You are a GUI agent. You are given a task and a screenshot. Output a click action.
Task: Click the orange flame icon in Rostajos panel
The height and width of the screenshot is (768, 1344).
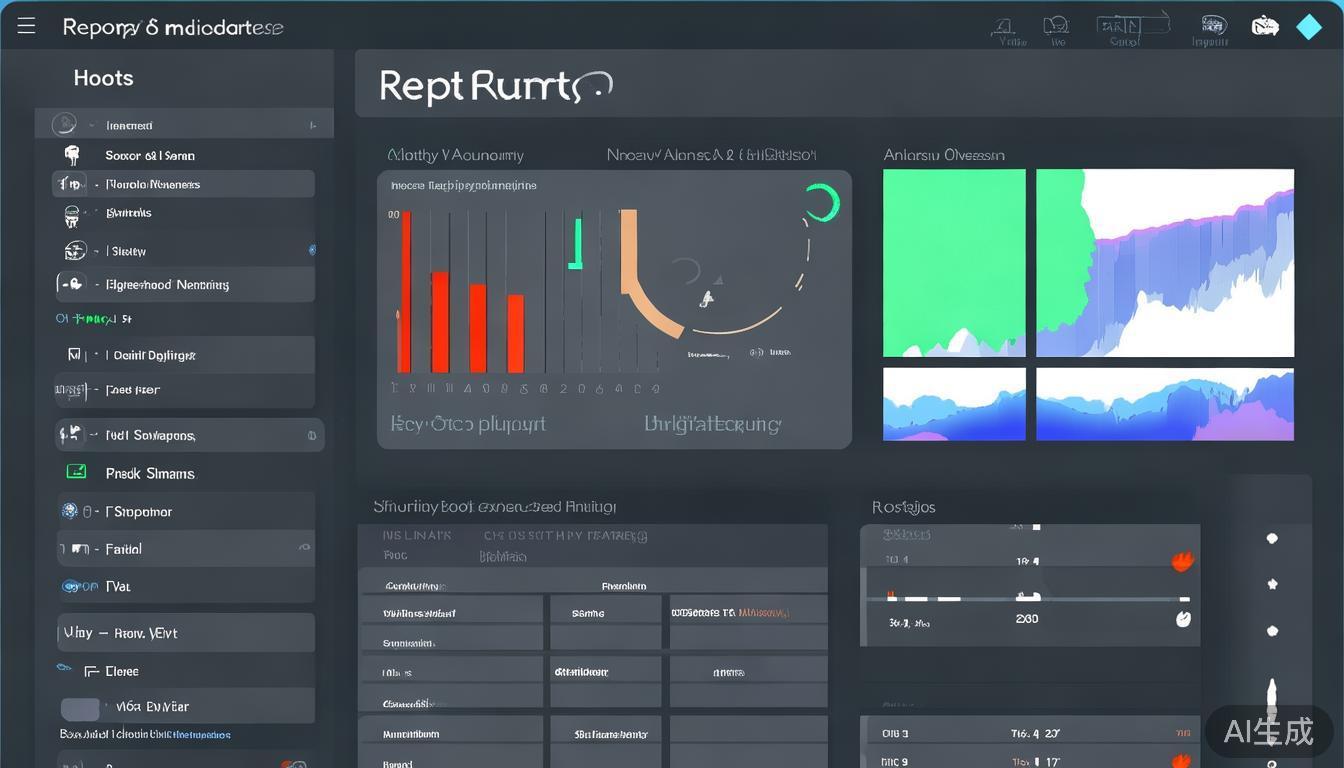click(1183, 561)
